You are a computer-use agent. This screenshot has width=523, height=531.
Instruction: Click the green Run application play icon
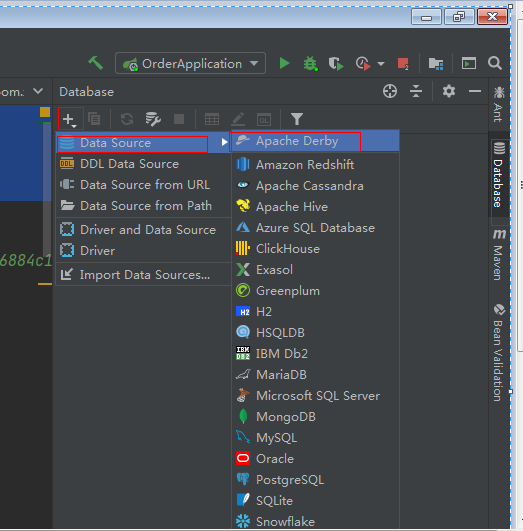(284, 63)
